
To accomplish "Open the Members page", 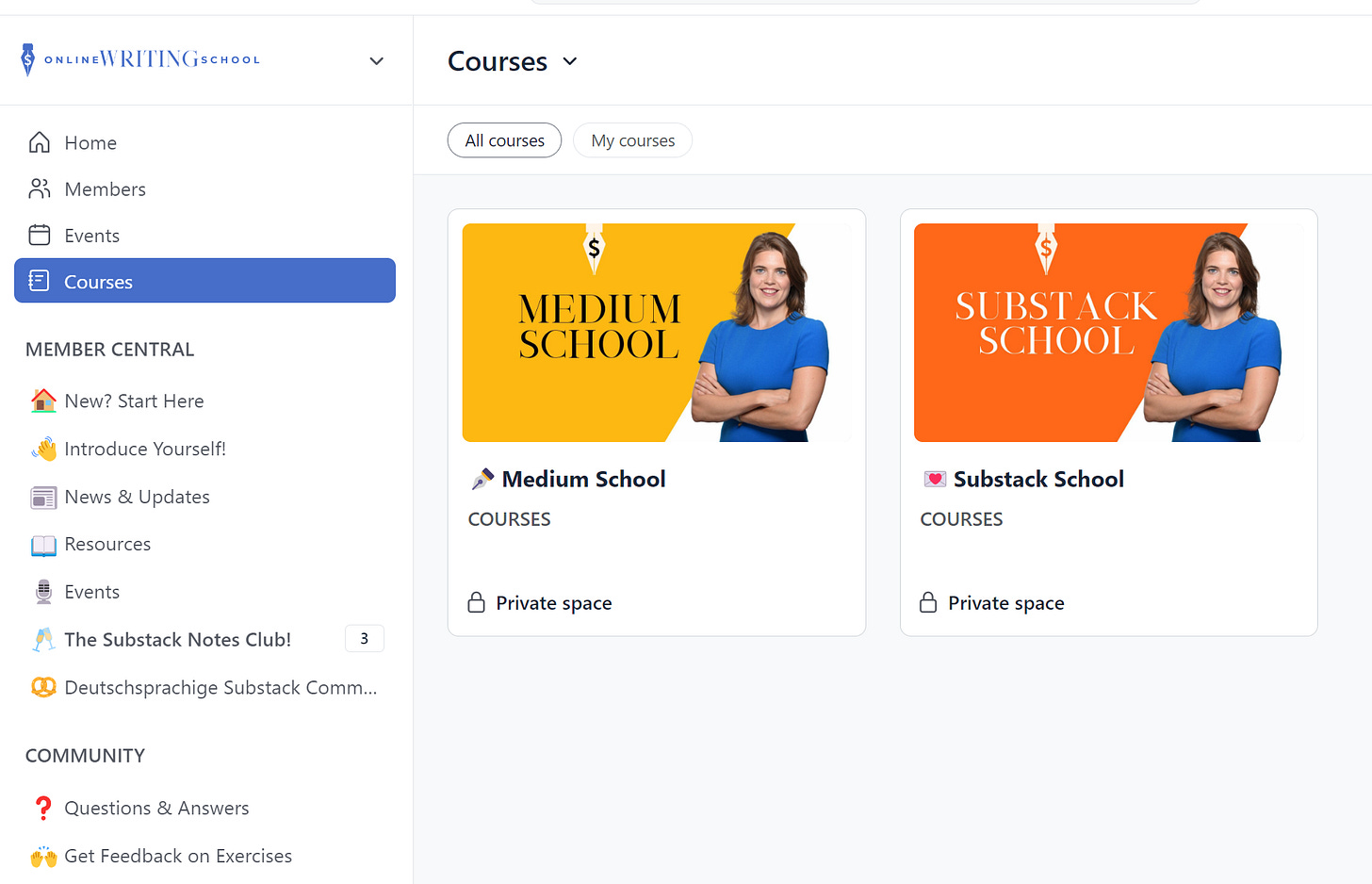I will [106, 188].
